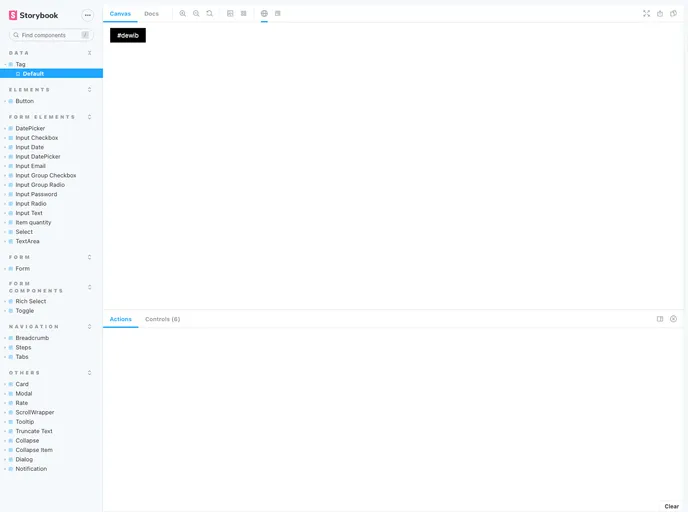Click the Storybook logo
688x512 pixels.
coord(33,15)
